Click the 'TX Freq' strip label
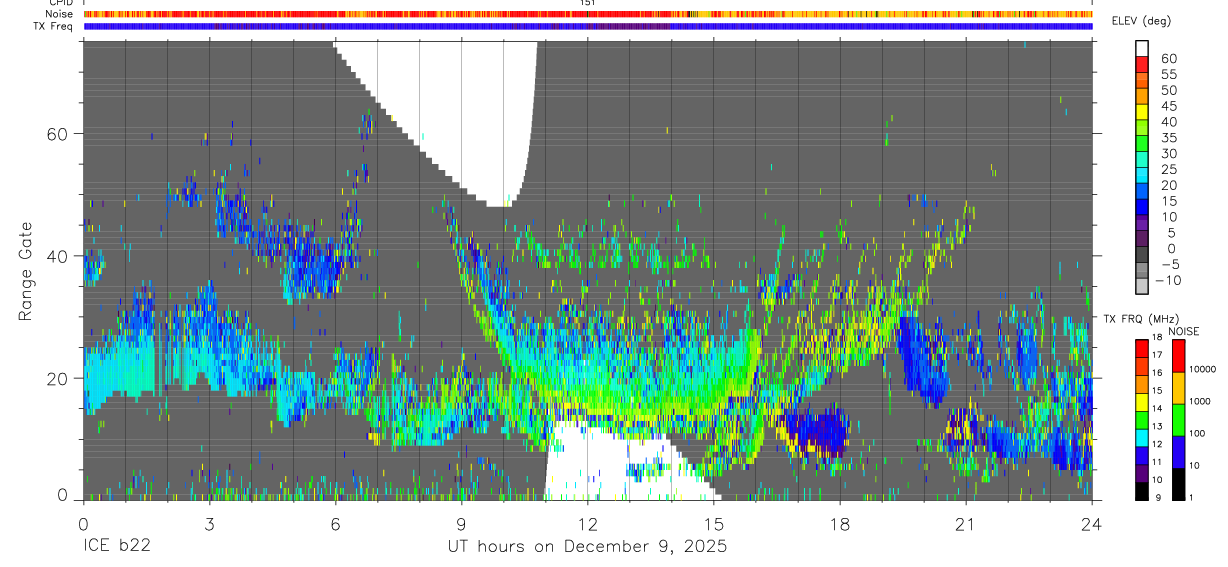 coord(53,26)
